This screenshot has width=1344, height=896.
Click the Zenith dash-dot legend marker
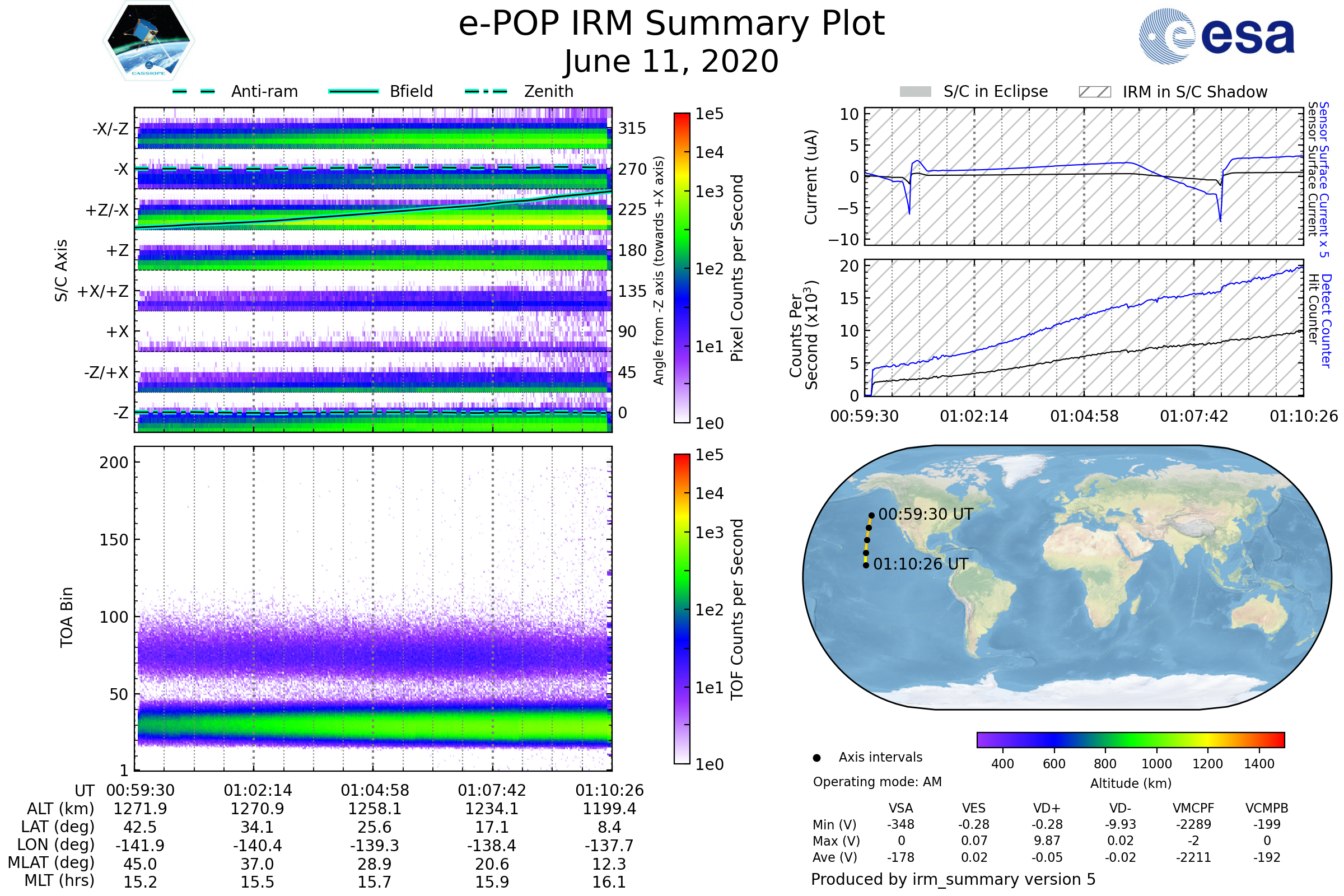(x=486, y=91)
